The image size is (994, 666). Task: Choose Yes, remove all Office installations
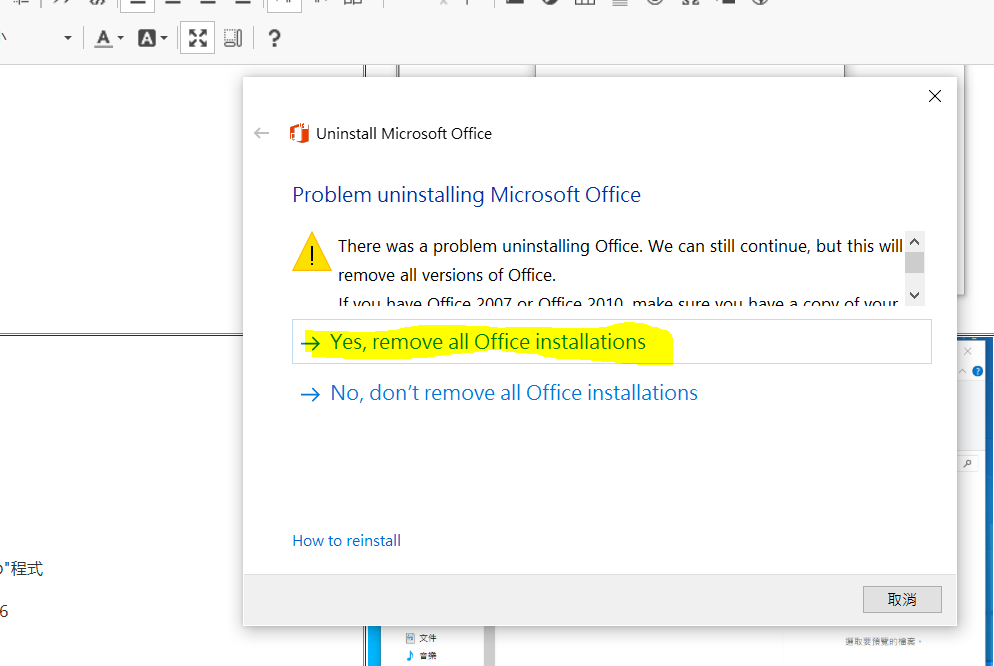pos(612,342)
